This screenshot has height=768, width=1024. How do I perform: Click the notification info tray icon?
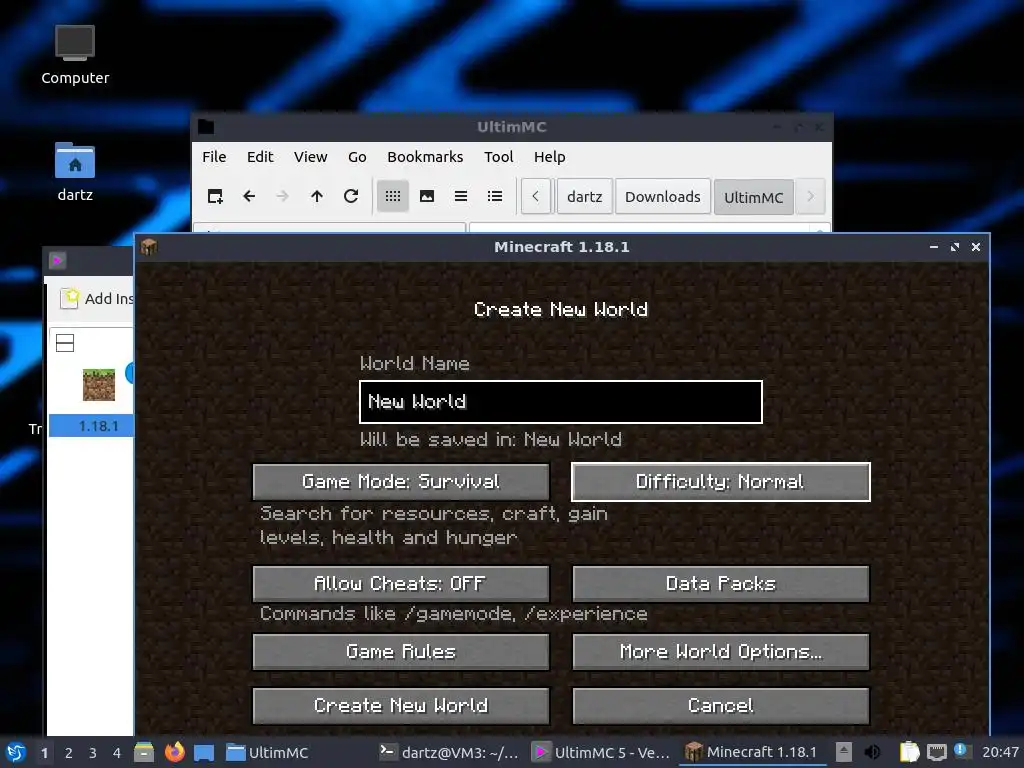[960, 750]
